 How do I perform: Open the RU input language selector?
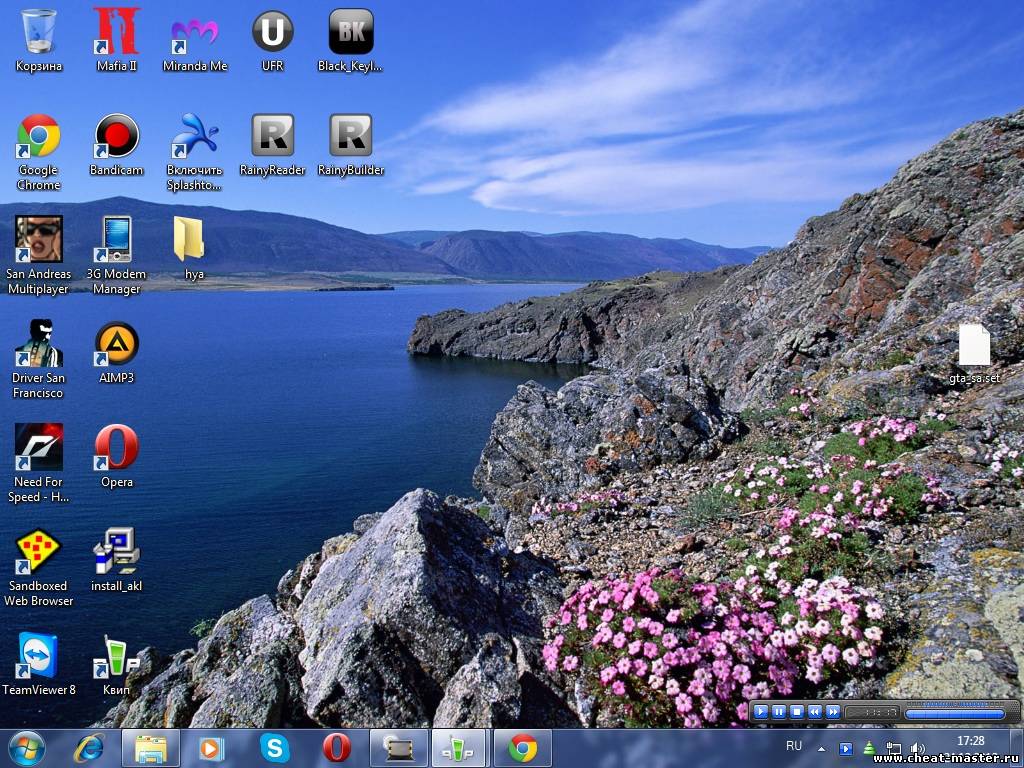(794, 746)
